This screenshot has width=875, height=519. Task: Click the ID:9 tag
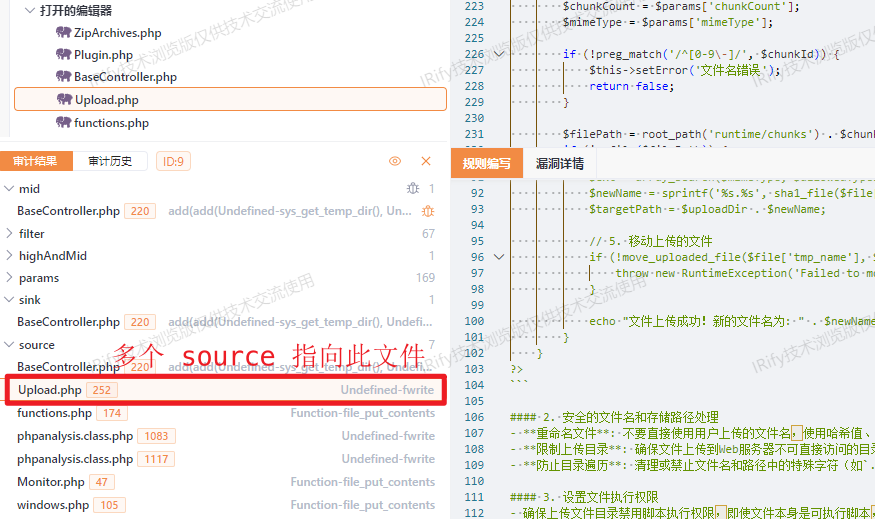point(173,161)
